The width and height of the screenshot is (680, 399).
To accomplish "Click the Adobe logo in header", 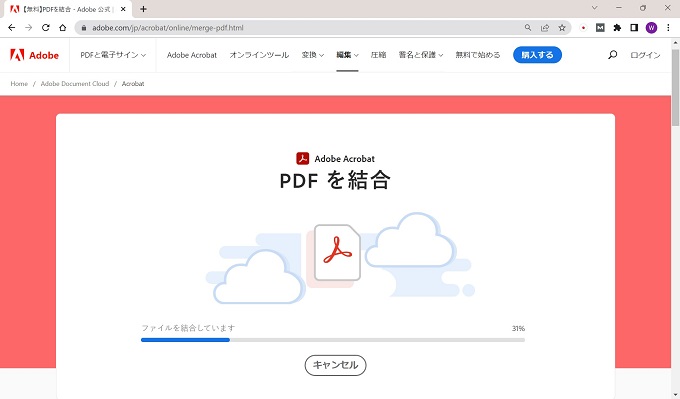I will point(34,55).
